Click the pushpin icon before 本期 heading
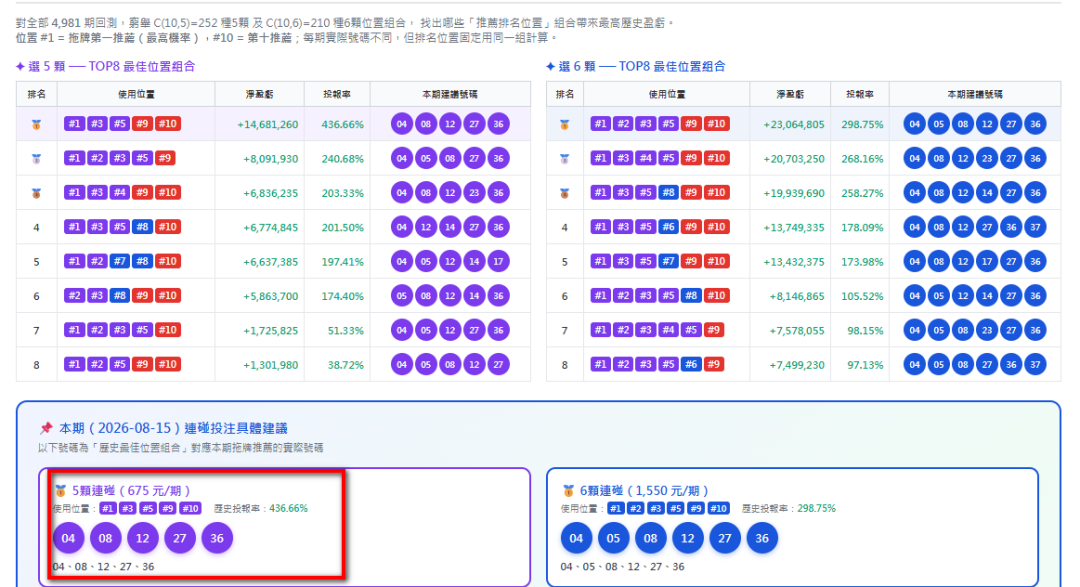This screenshot has height=587, width=1080. click(46, 429)
